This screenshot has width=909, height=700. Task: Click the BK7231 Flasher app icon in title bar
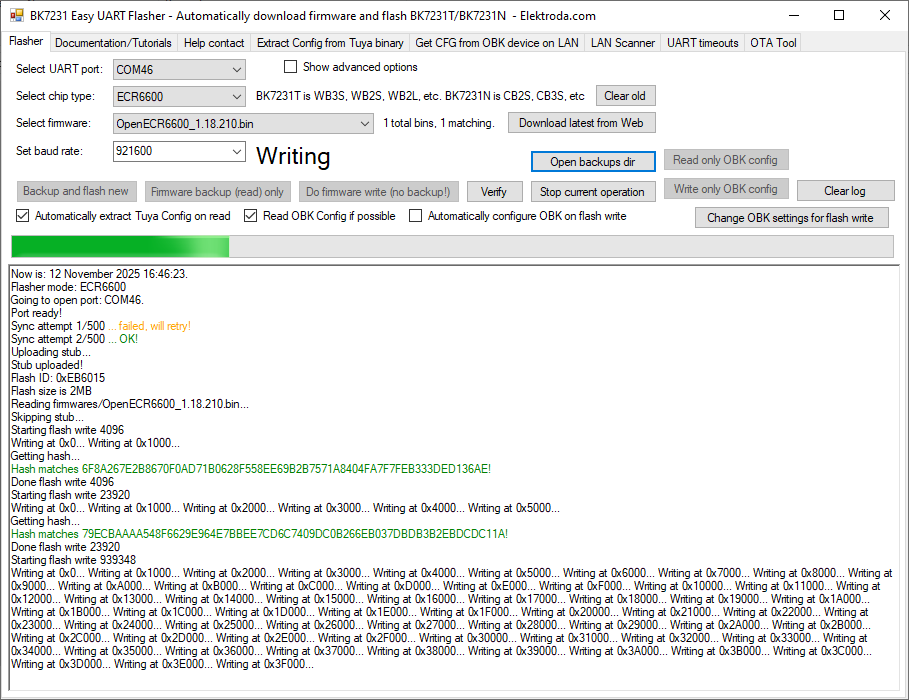(17, 16)
